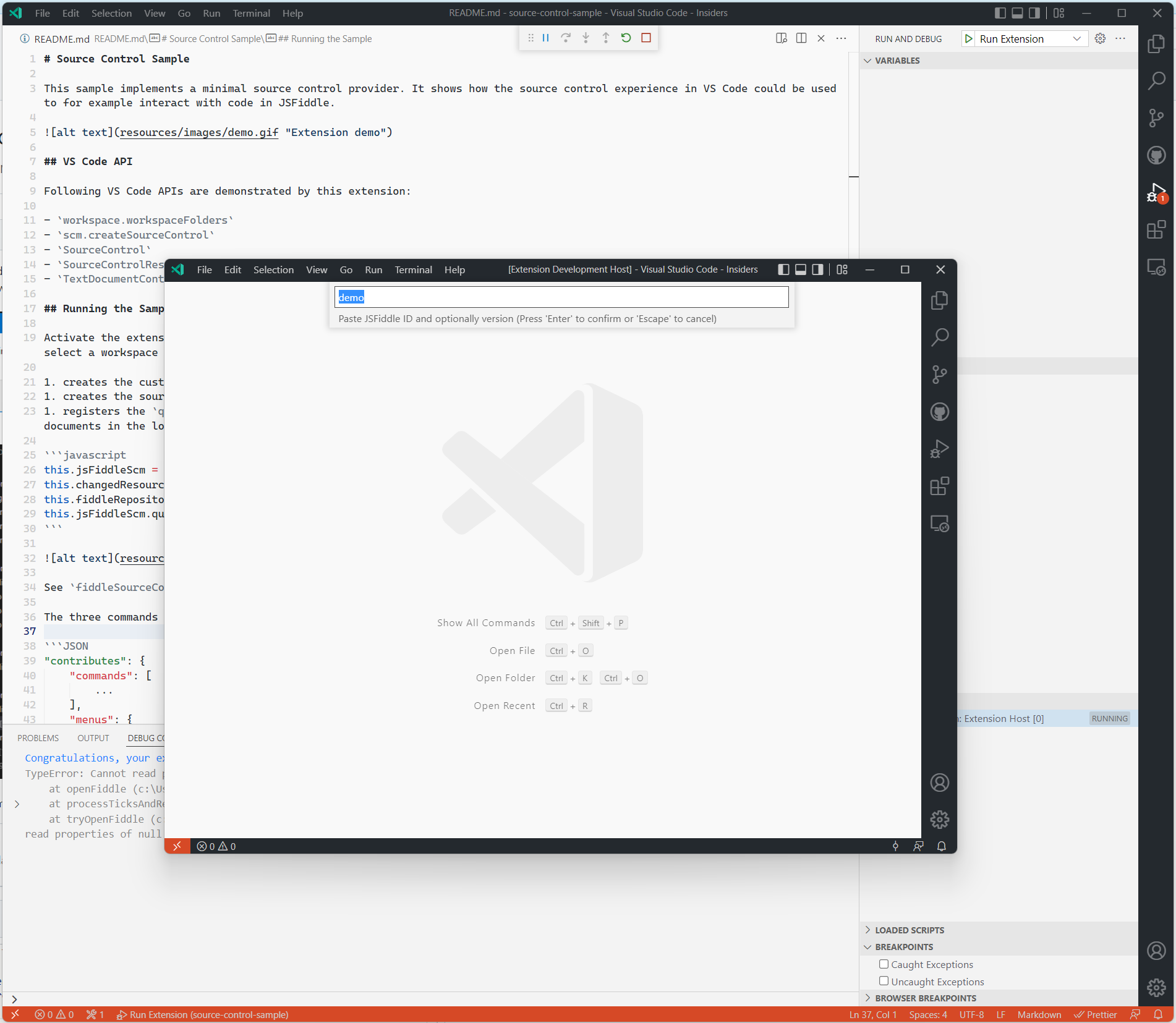Collapse the BREAKPOINTS section
The width and height of the screenshot is (1176, 1023).
999,947
